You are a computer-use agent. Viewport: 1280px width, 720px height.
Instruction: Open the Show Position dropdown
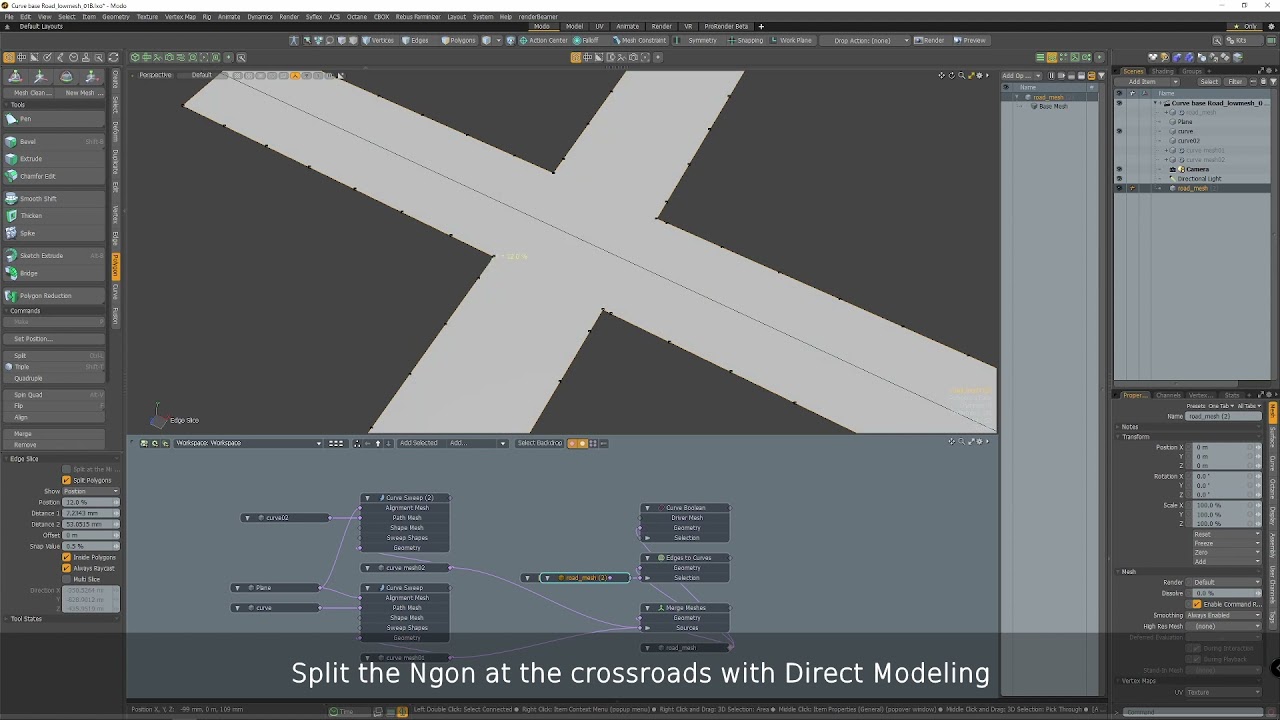point(91,491)
